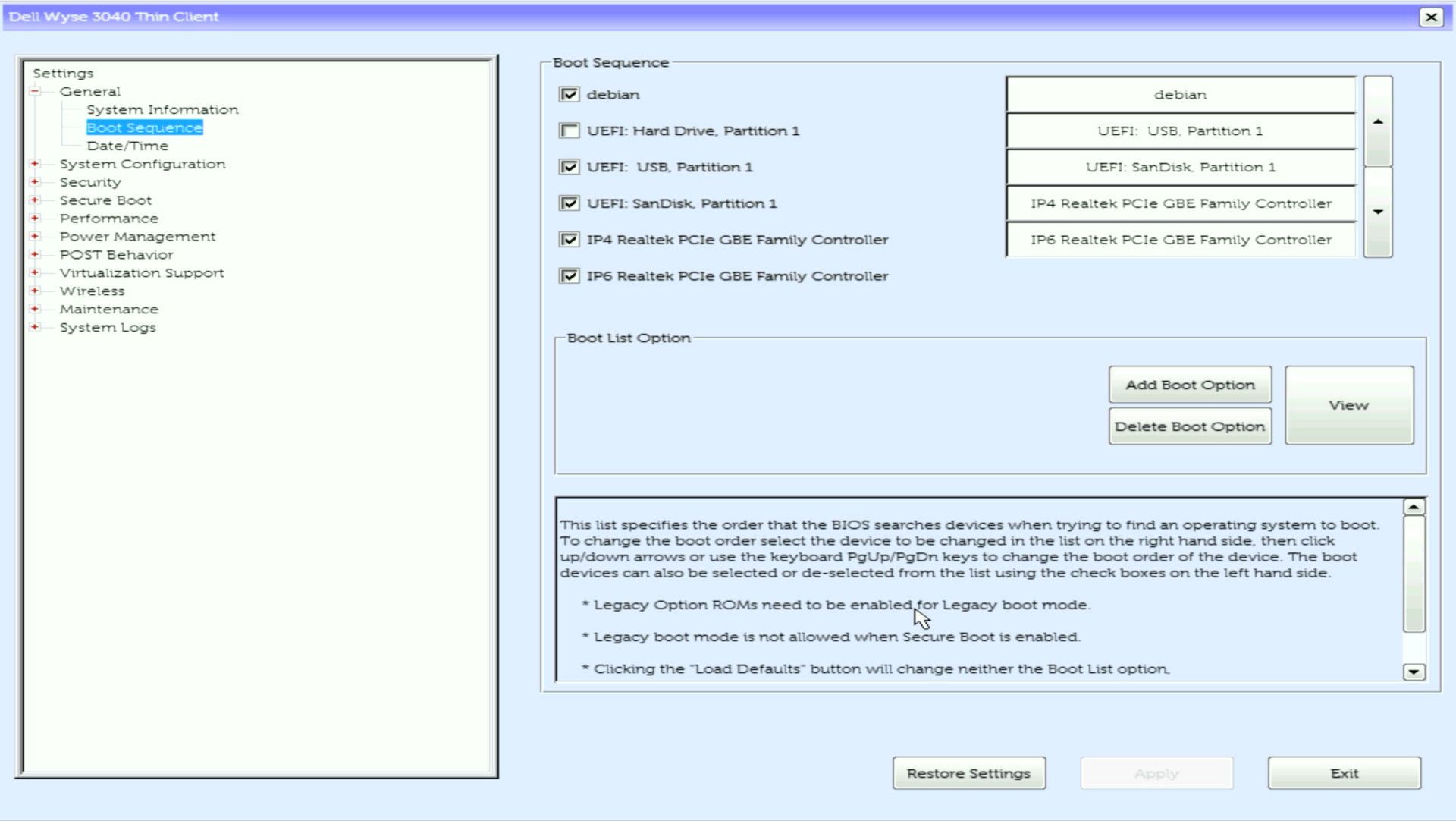Close the Dell Wyse BIOS window
The height and width of the screenshot is (821, 1456).
click(x=1430, y=17)
